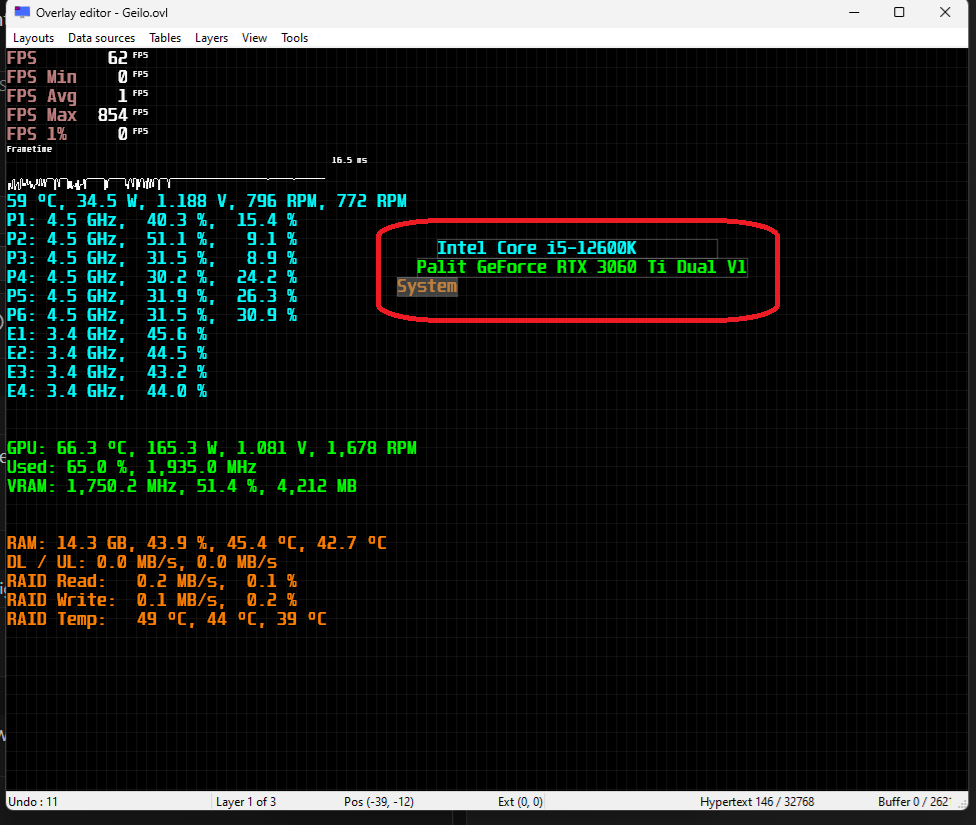Select the Palit GeForce RTX 3060 Ti layer
Viewport: 976px width, 825px height.
point(581,268)
